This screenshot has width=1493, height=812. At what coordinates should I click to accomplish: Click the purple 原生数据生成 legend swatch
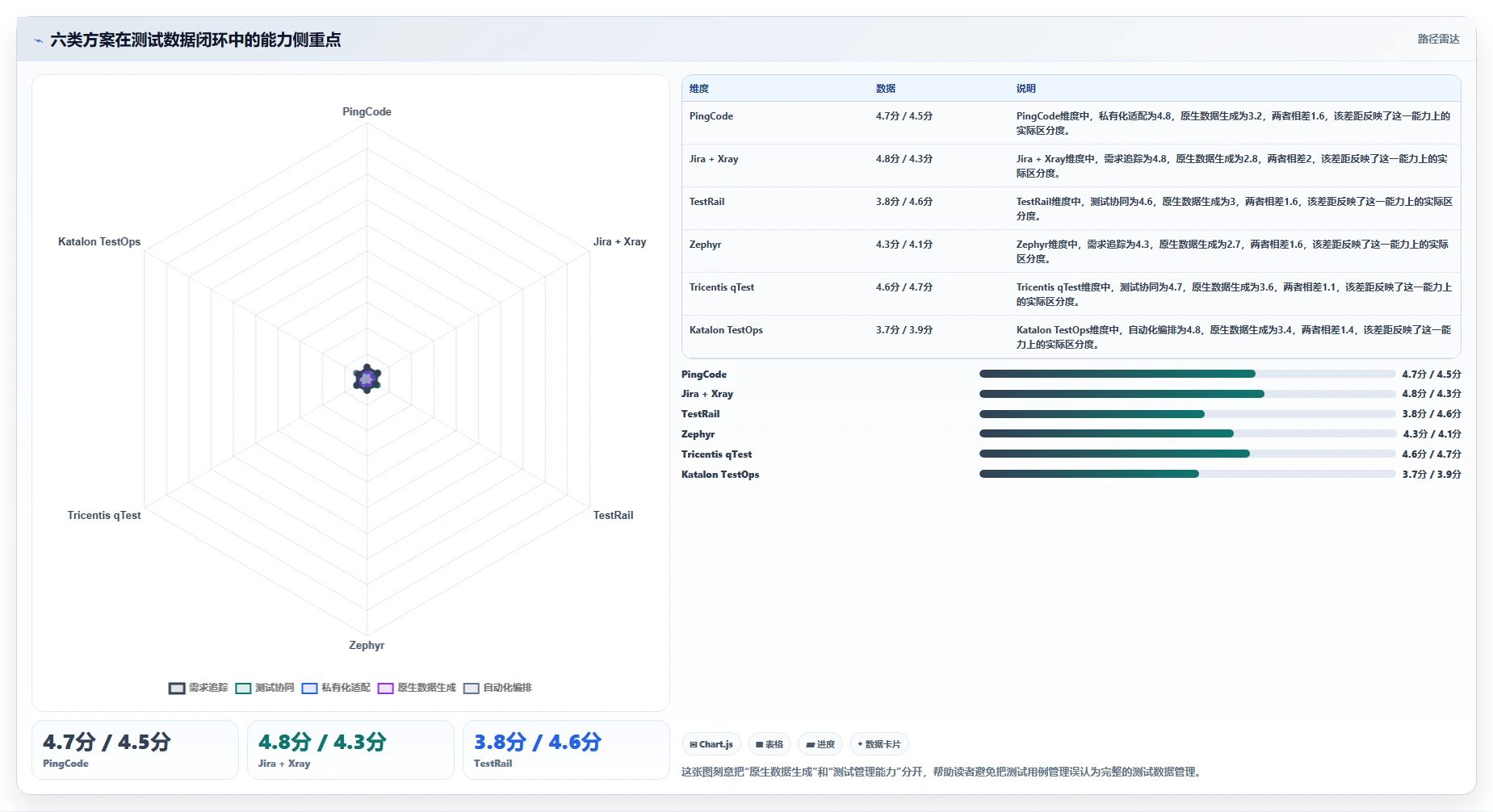(x=385, y=689)
